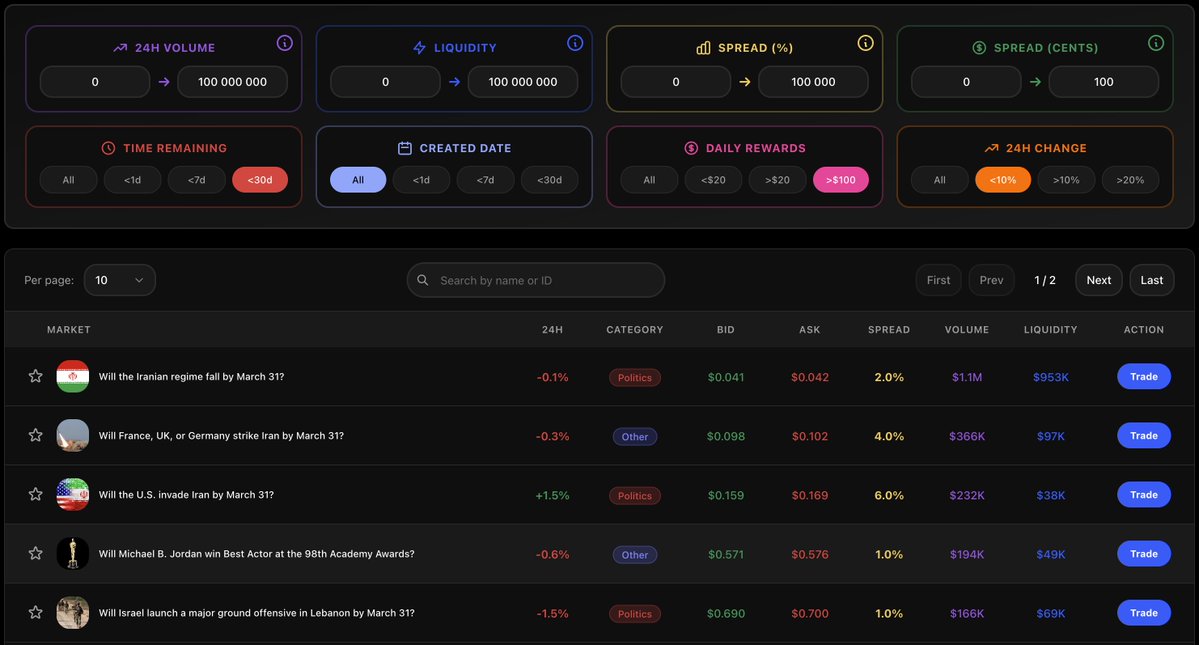1199x645 pixels.
Task: Click the Spread (%) bar chart icon
Action: click(x=703, y=47)
